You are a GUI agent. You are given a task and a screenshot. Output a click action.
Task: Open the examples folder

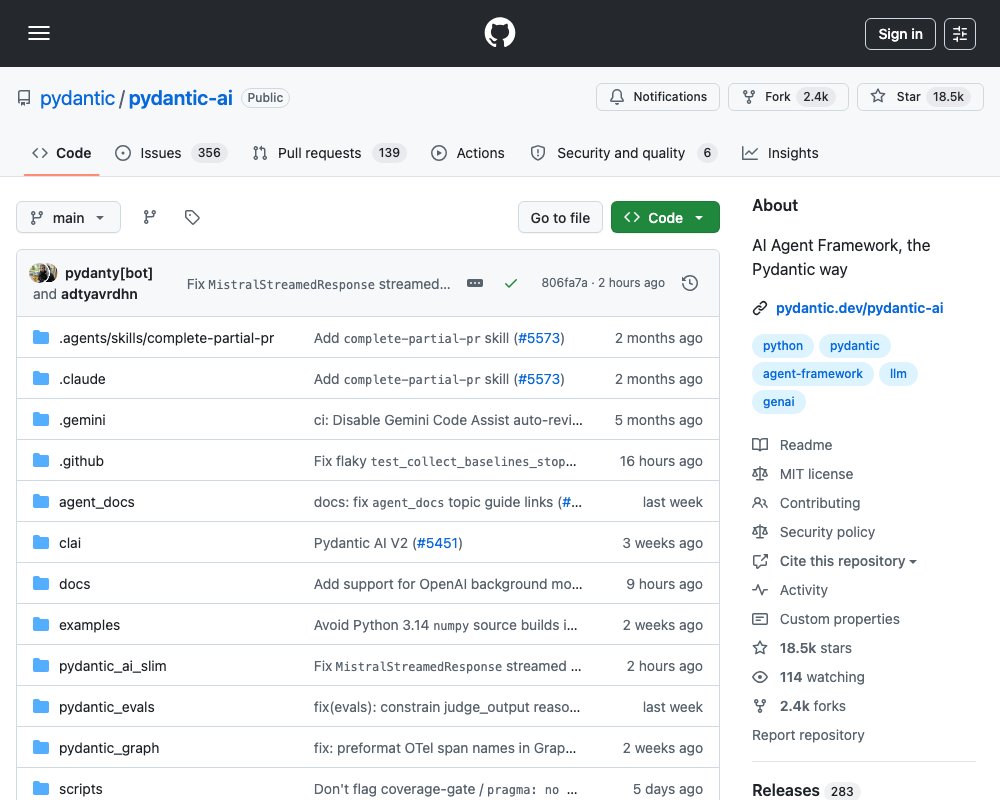[89, 625]
